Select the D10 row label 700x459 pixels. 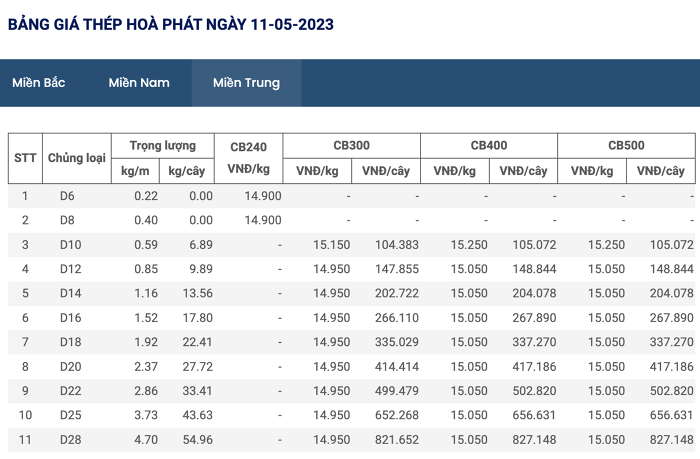[71, 245]
